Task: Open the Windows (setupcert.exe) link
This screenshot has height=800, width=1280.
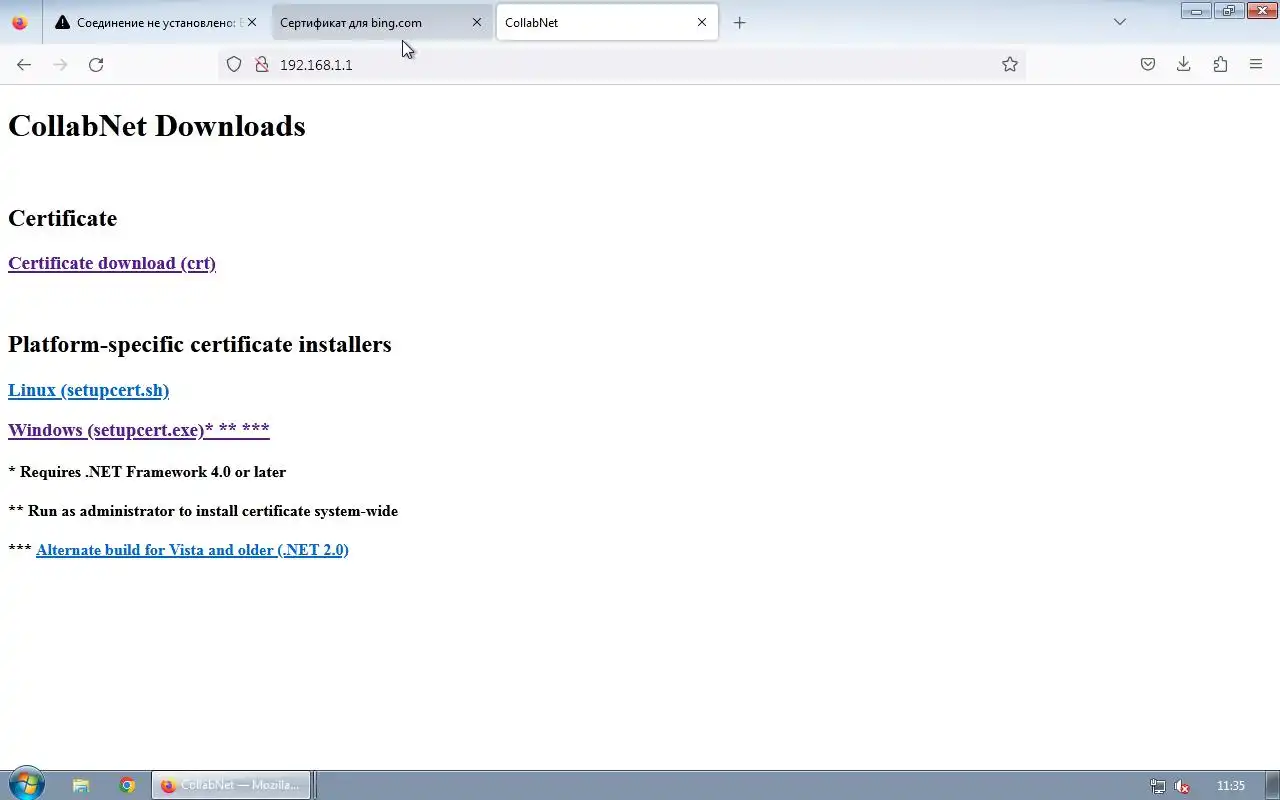Action: pyautogui.click(x=139, y=430)
